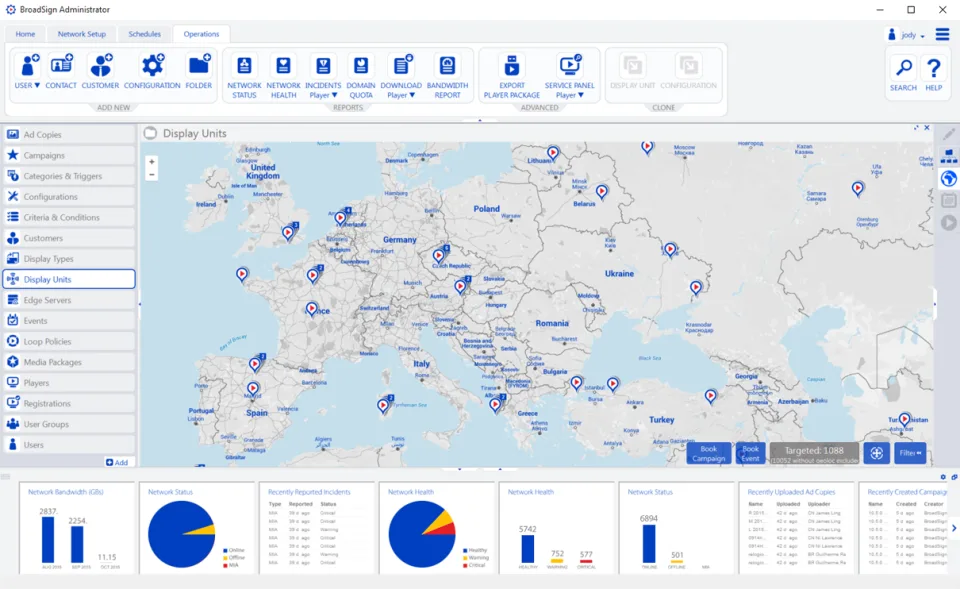Open the Search tool
Viewport: 960px width, 589px height.
coord(903,74)
